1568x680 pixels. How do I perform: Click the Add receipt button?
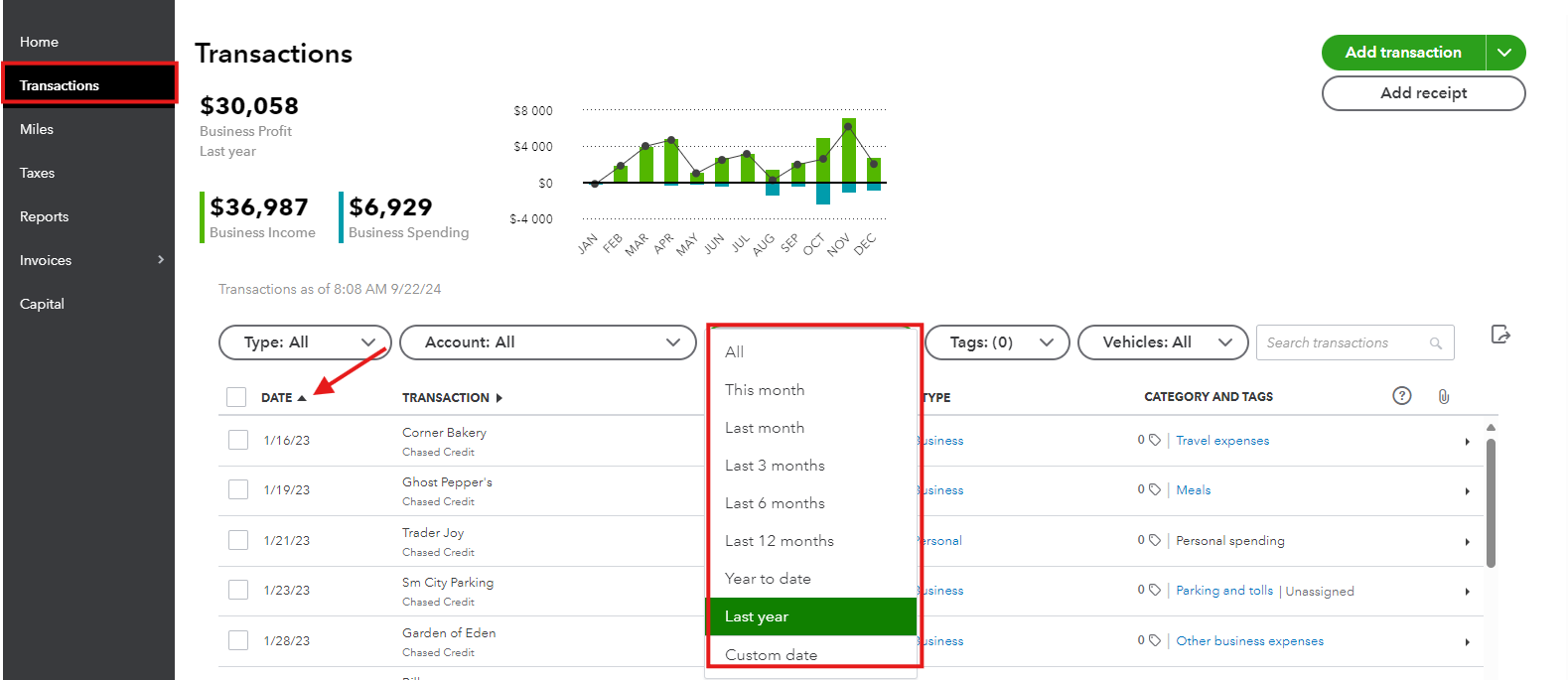[x=1423, y=93]
